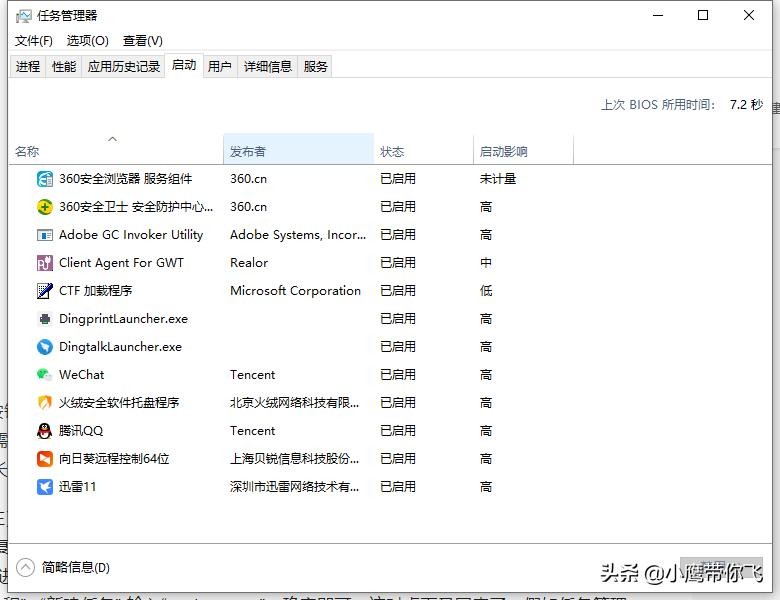Open the 选项(O) menu

click(x=88, y=41)
